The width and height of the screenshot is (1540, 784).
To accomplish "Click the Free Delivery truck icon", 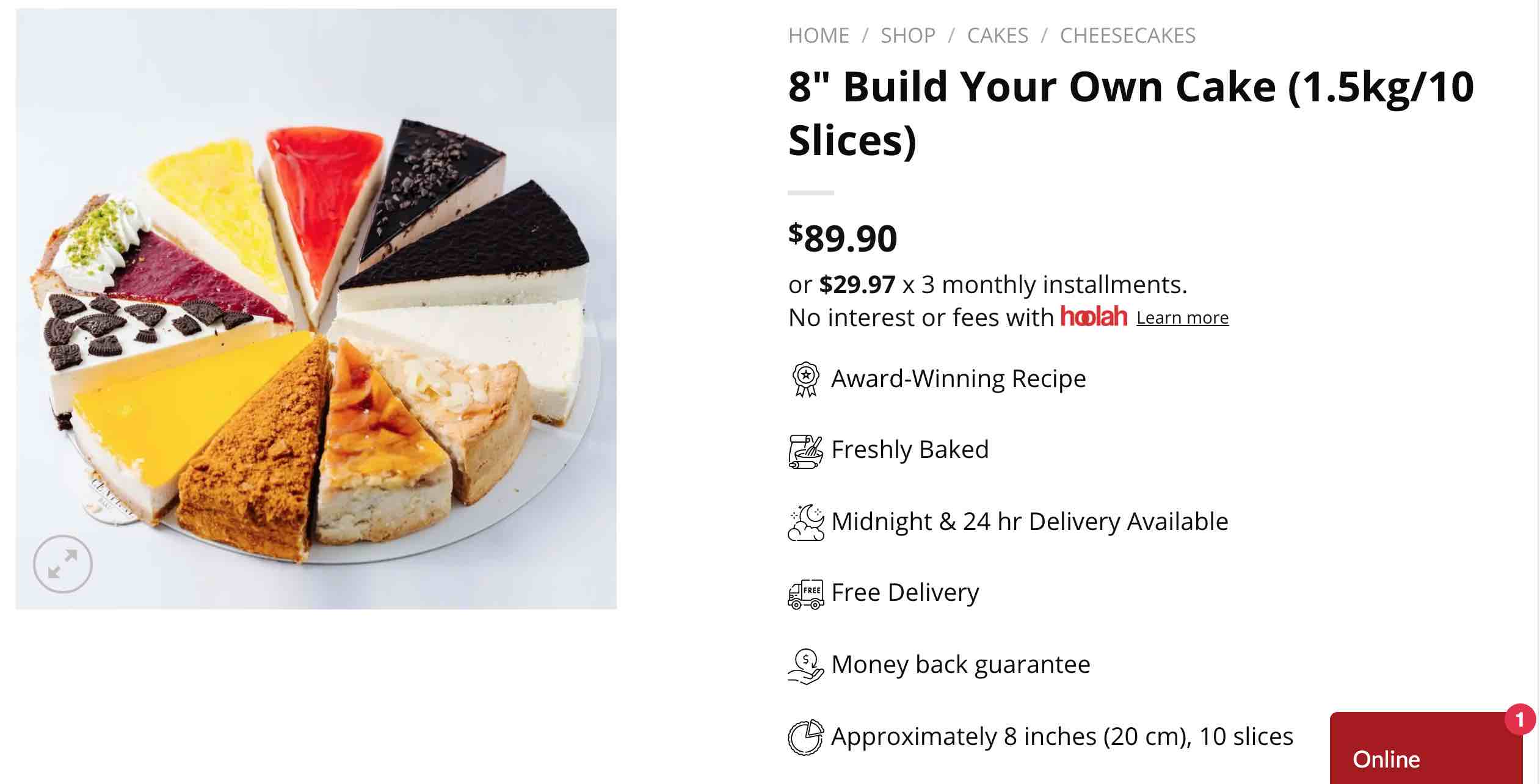I will pyautogui.click(x=805, y=594).
